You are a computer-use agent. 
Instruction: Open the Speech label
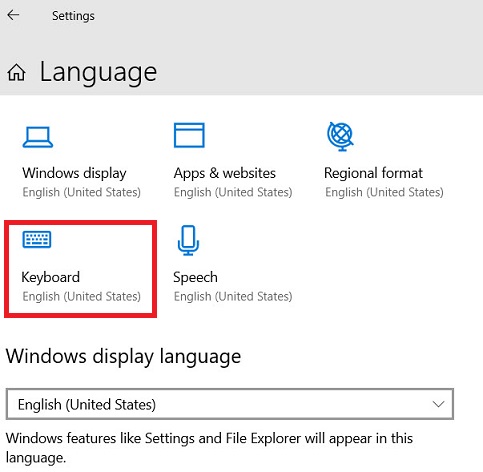coord(195,278)
